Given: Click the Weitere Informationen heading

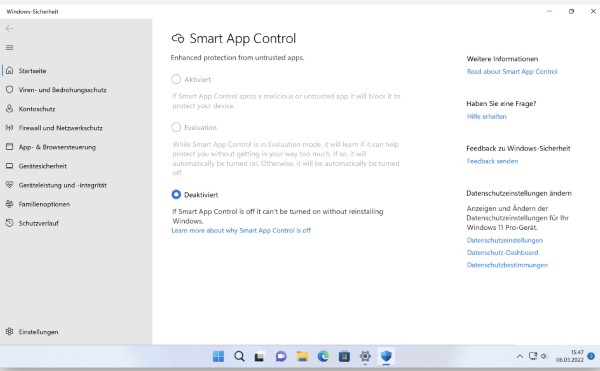Looking at the screenshot, I should click(x=502, y=59).
